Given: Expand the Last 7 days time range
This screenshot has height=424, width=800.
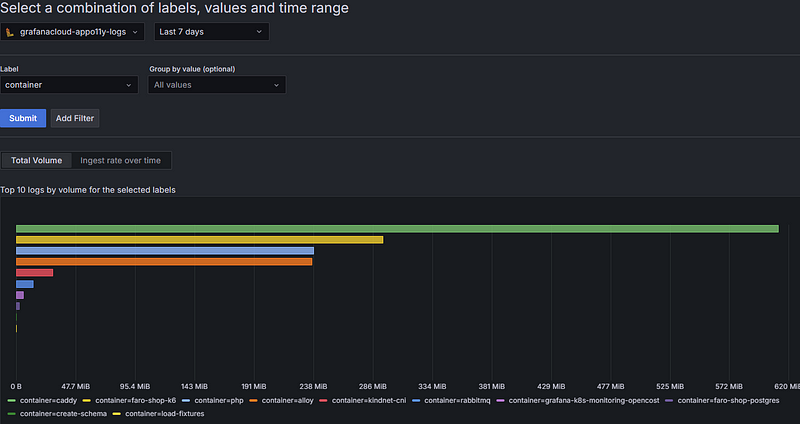Looking at the screenshot, I should (x=211, y=32).
